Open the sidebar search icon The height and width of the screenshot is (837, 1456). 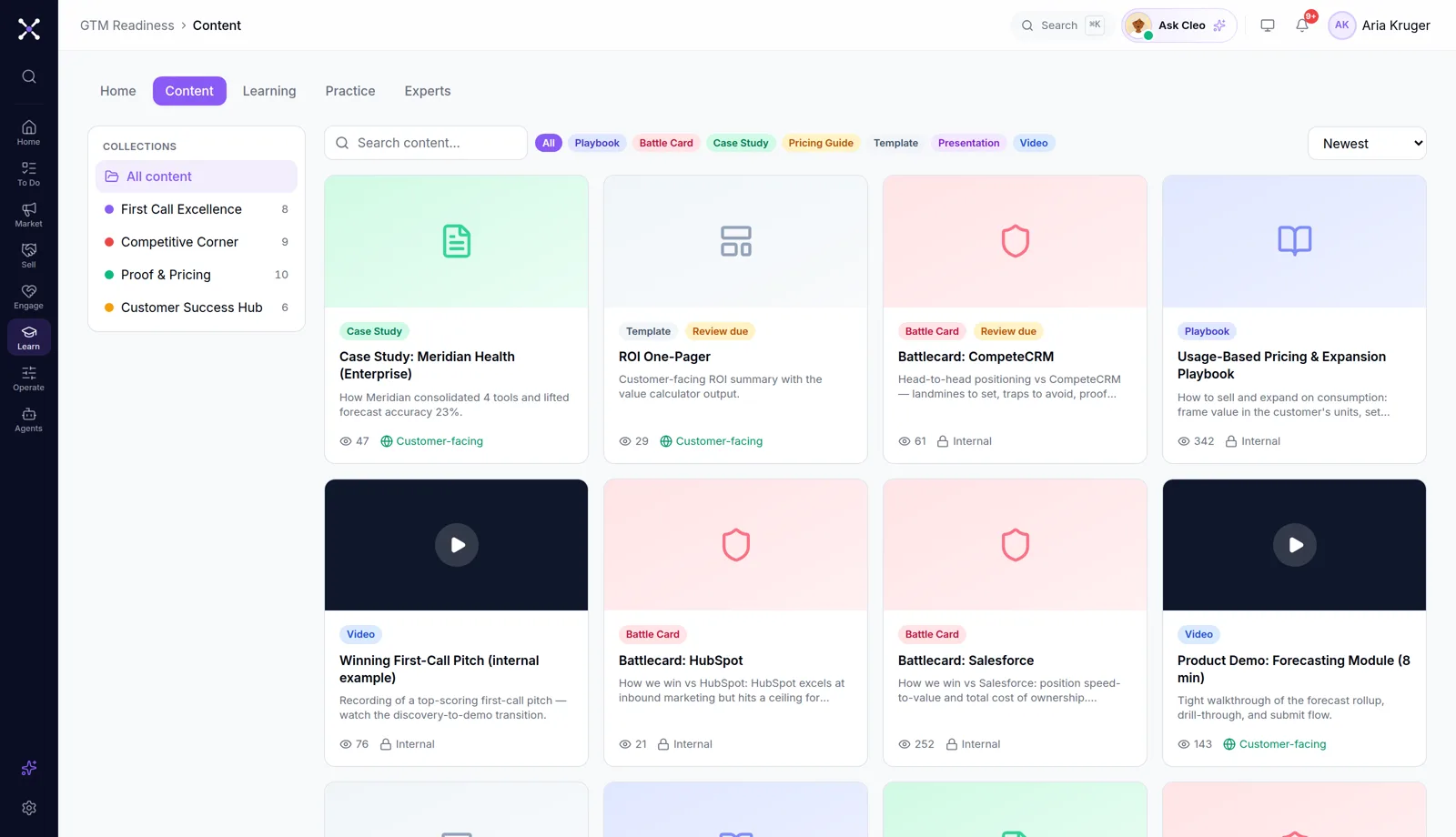(x=29, y=76)
